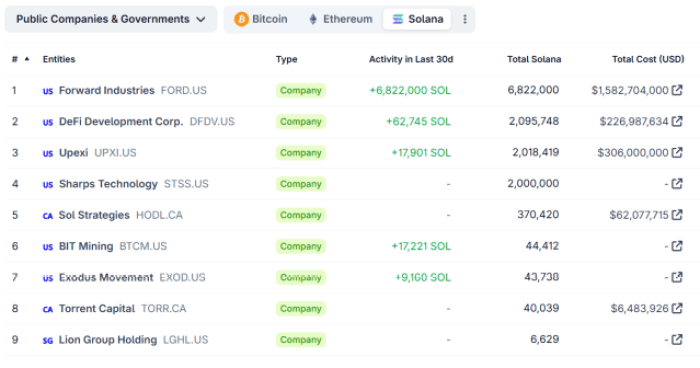Open external link for DeFi Development Corp. row
Viewport: 700px width, 368px height.
click(677, 121)
